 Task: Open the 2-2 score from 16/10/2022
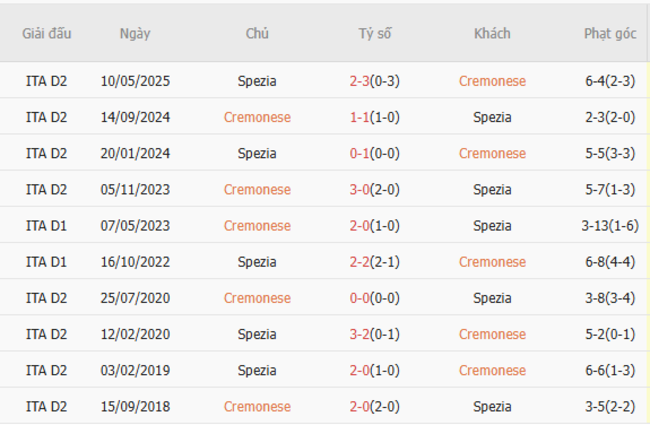[x=360, y=262]
